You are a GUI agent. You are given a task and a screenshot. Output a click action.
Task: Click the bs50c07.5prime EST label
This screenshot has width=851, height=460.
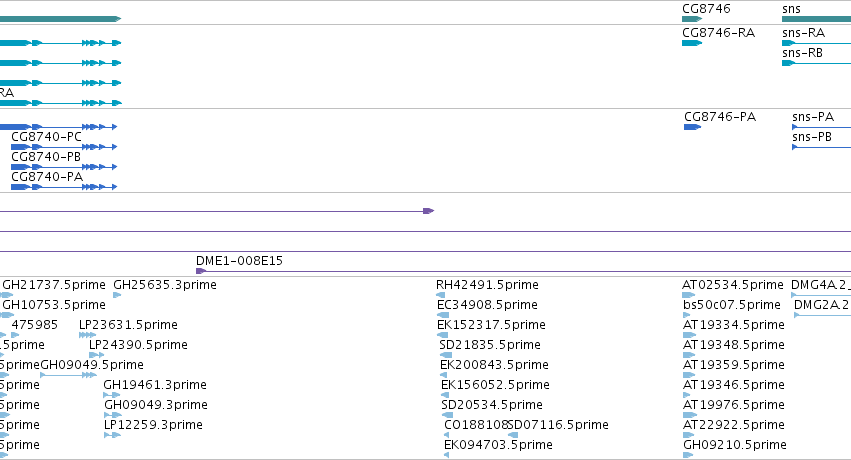point(732,305)
